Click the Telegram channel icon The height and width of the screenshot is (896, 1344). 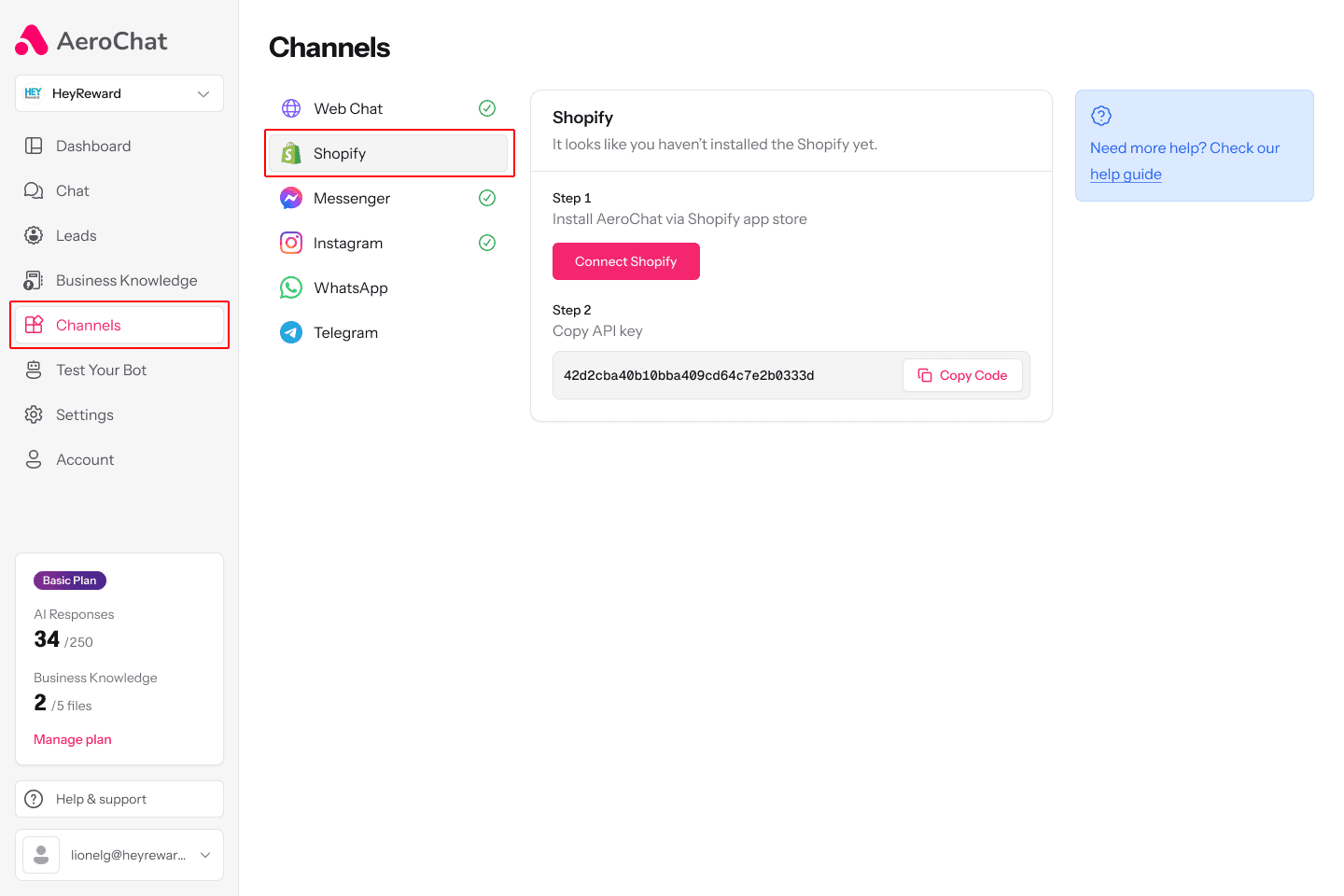pyautogui.click(x=291, y=332)
